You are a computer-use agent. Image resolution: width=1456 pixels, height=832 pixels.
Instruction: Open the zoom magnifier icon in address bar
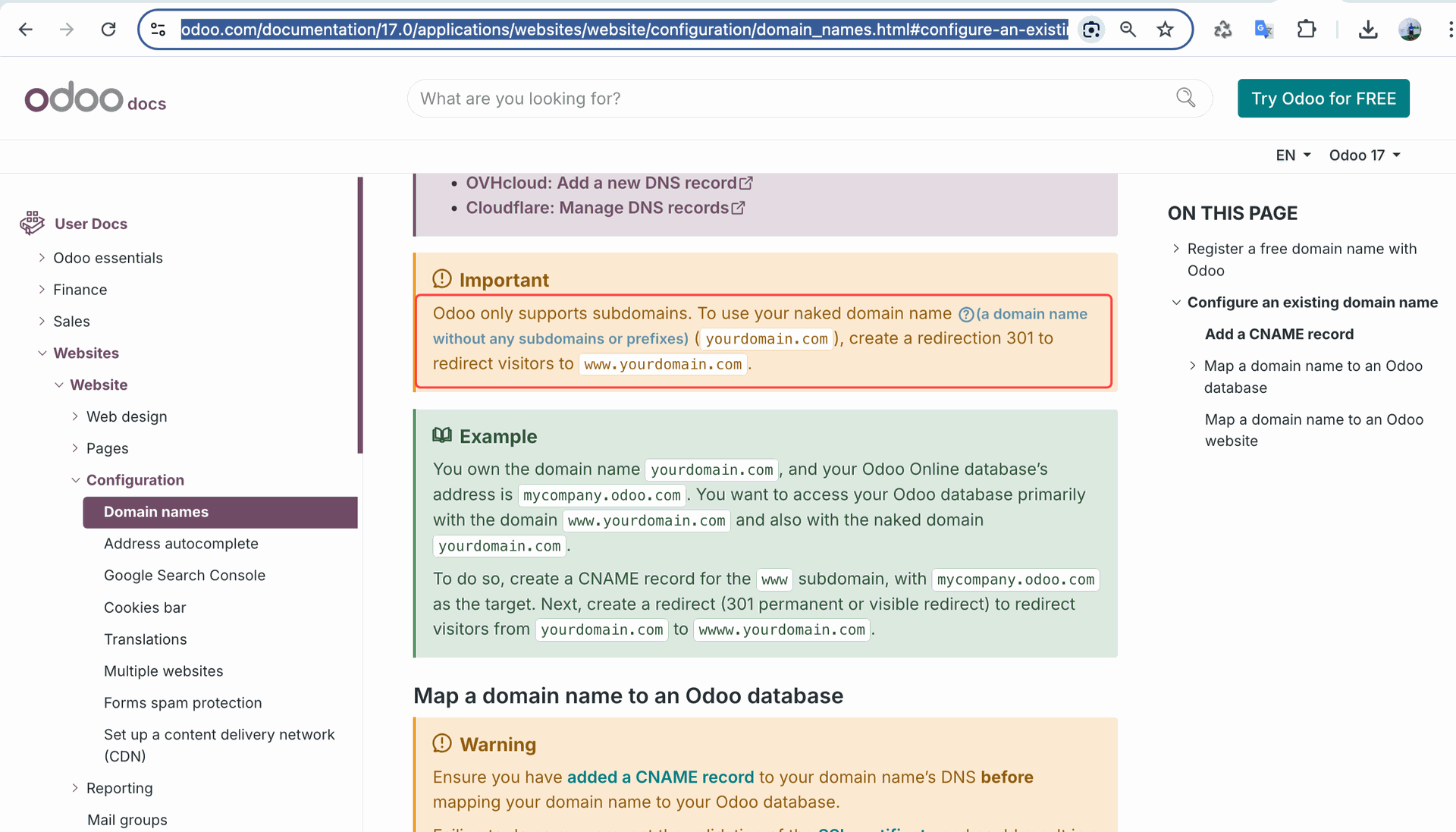[1128, 30]
